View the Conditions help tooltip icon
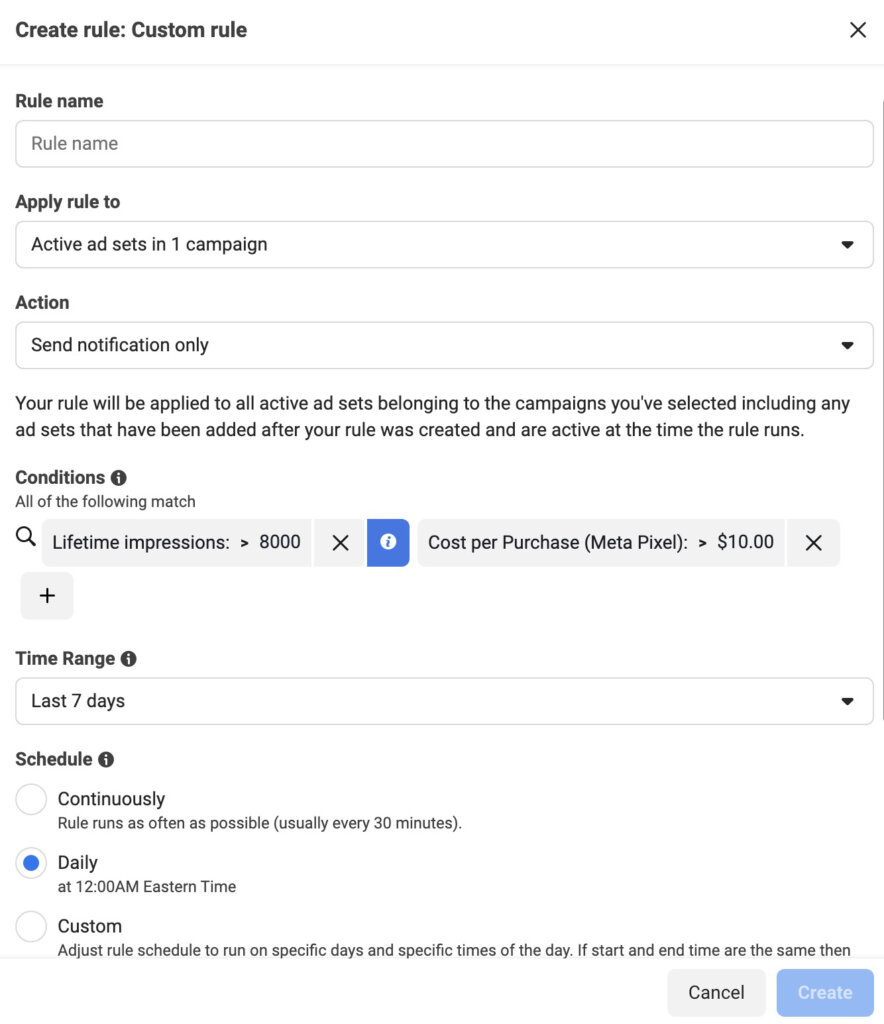 point(117,477)
